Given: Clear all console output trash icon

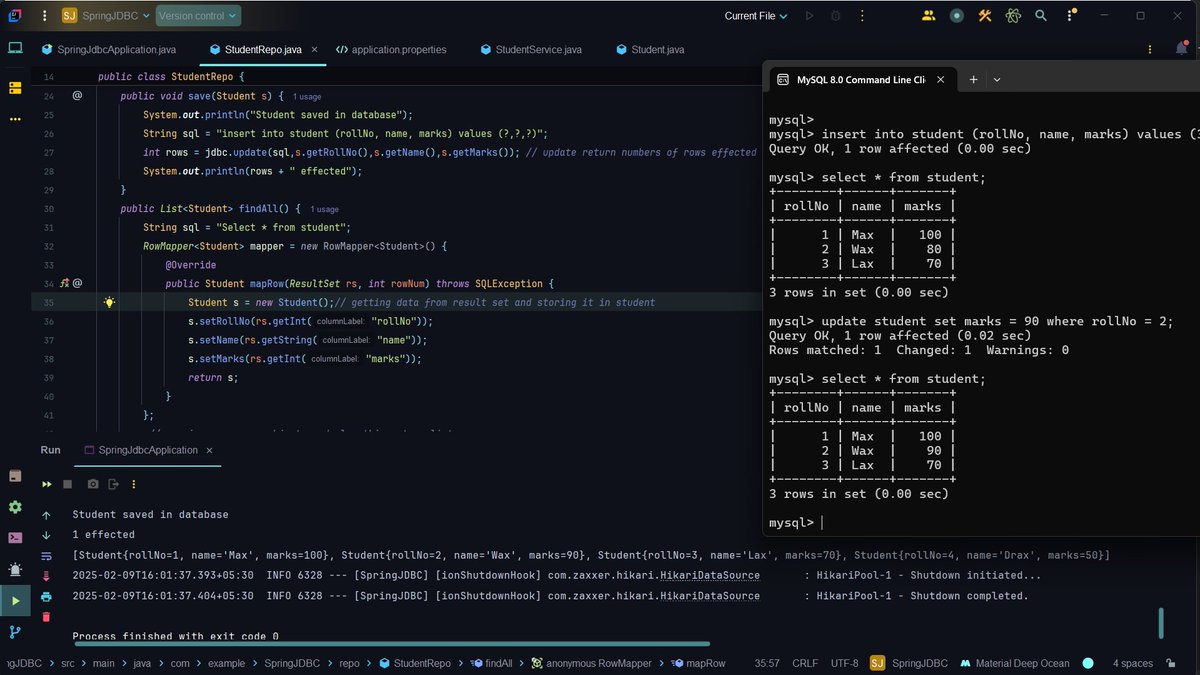Looking at the screenshot, I should click(x=46, y=617).
